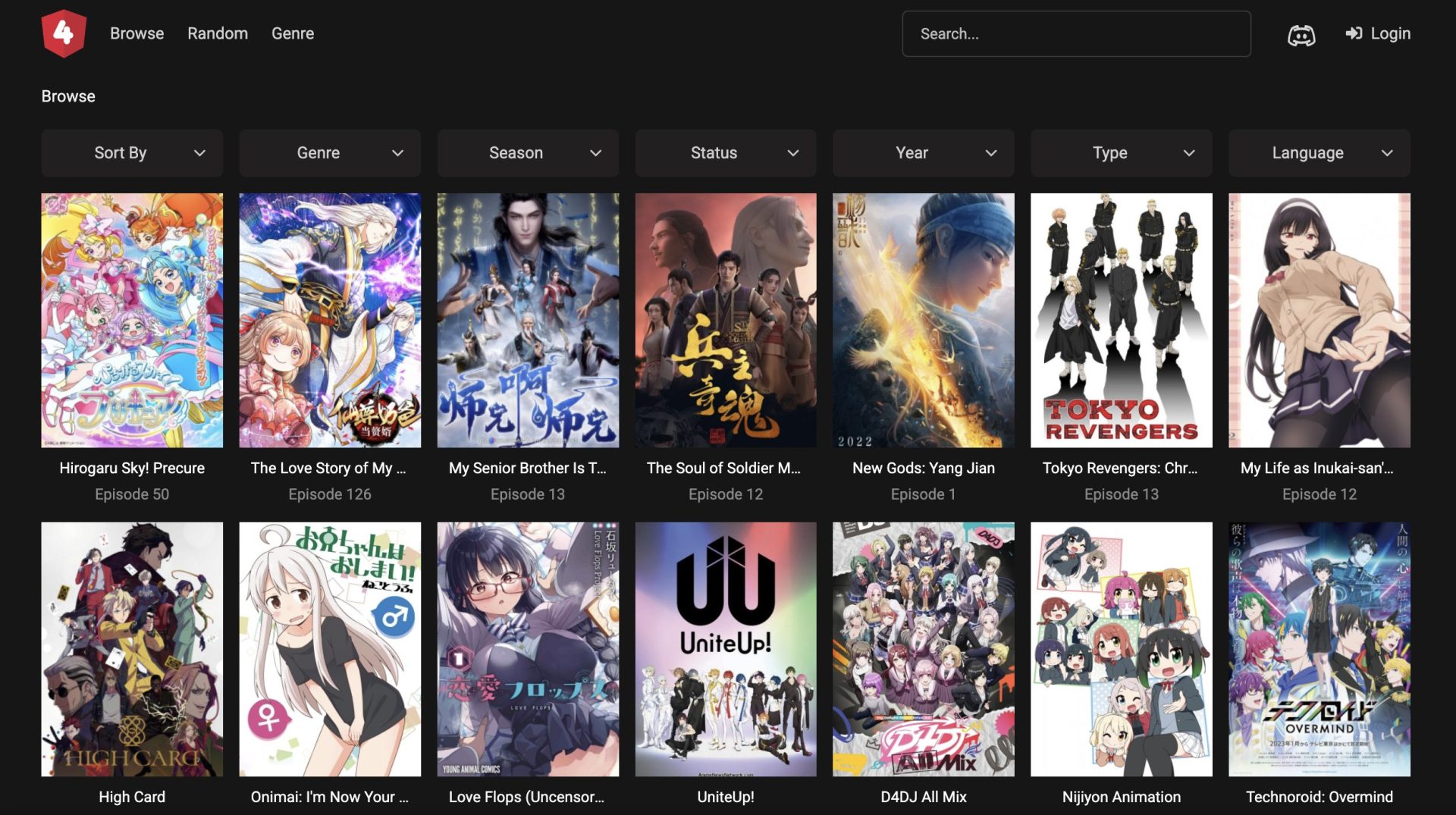Open The Love Story of My poster

coord(330,320)
